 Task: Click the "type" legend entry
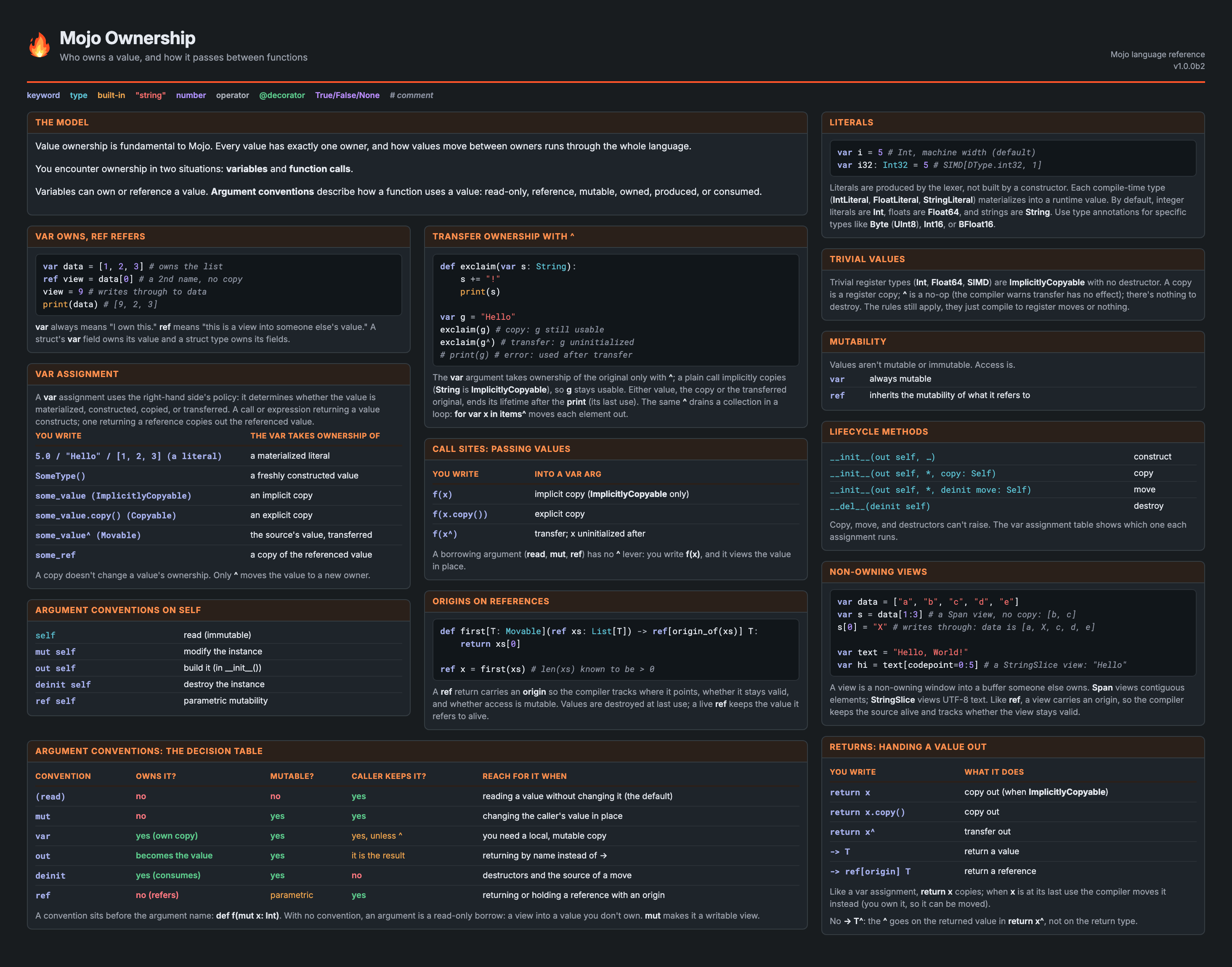point(79,95)
